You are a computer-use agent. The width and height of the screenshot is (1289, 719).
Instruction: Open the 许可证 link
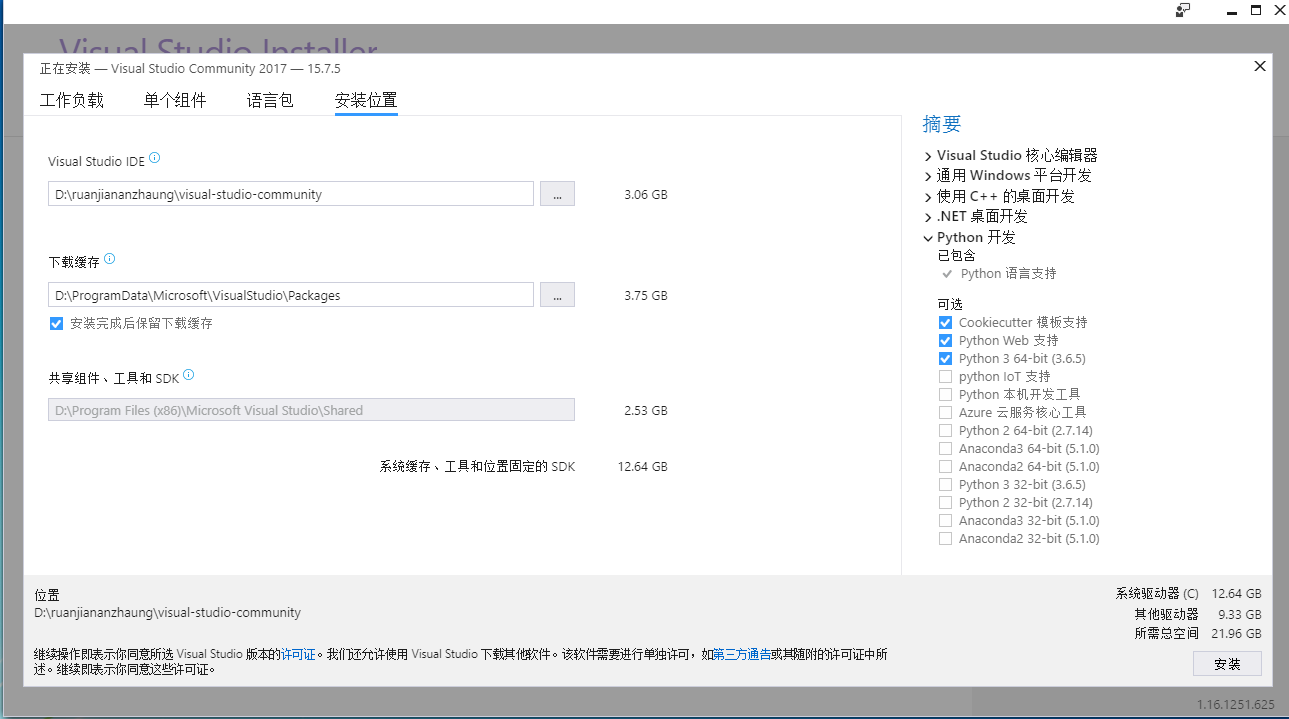tap(298, 654)
